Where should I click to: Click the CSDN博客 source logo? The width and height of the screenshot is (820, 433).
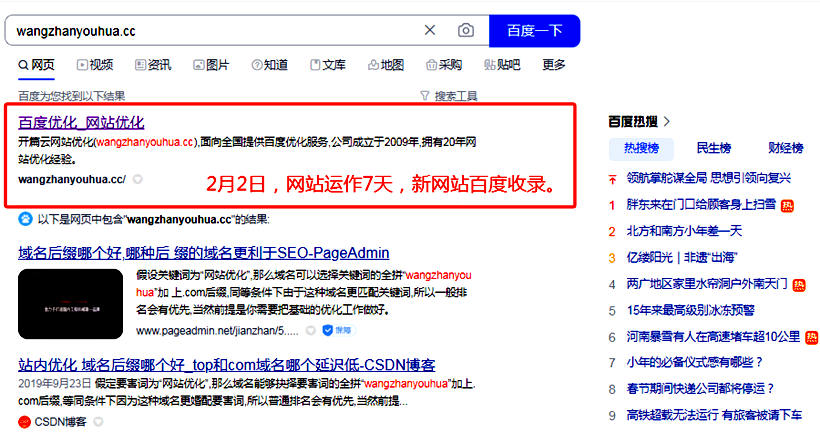[24, 421]
